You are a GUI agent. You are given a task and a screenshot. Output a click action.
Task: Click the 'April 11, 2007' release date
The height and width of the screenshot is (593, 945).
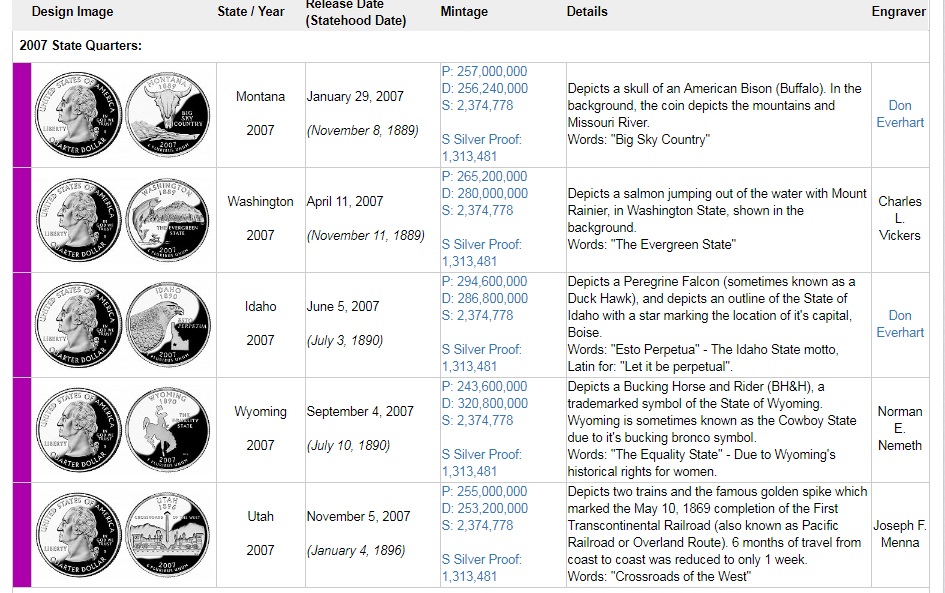click(x=345, y=201)
